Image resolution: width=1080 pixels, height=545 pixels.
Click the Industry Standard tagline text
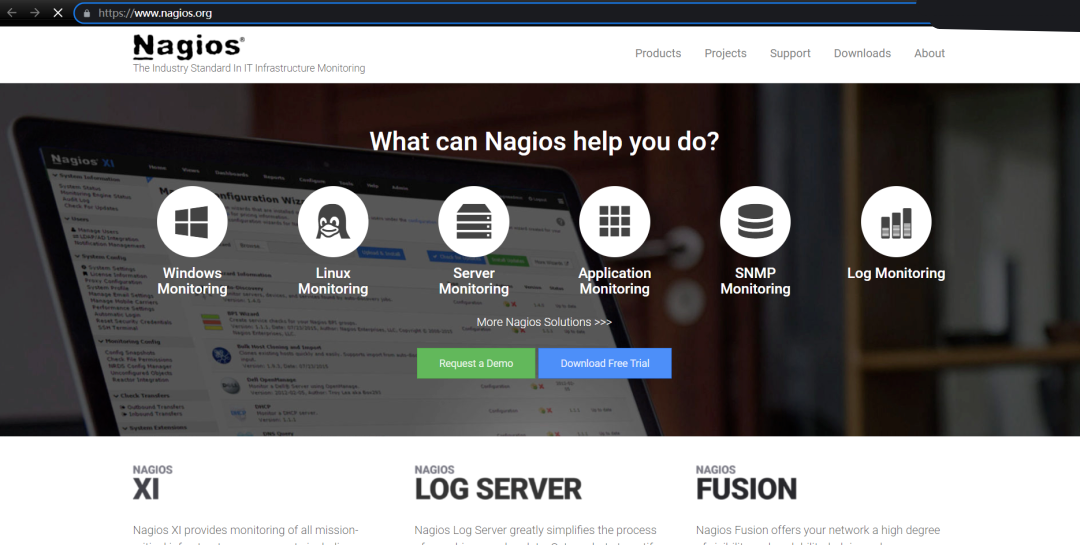coord(249,68)
